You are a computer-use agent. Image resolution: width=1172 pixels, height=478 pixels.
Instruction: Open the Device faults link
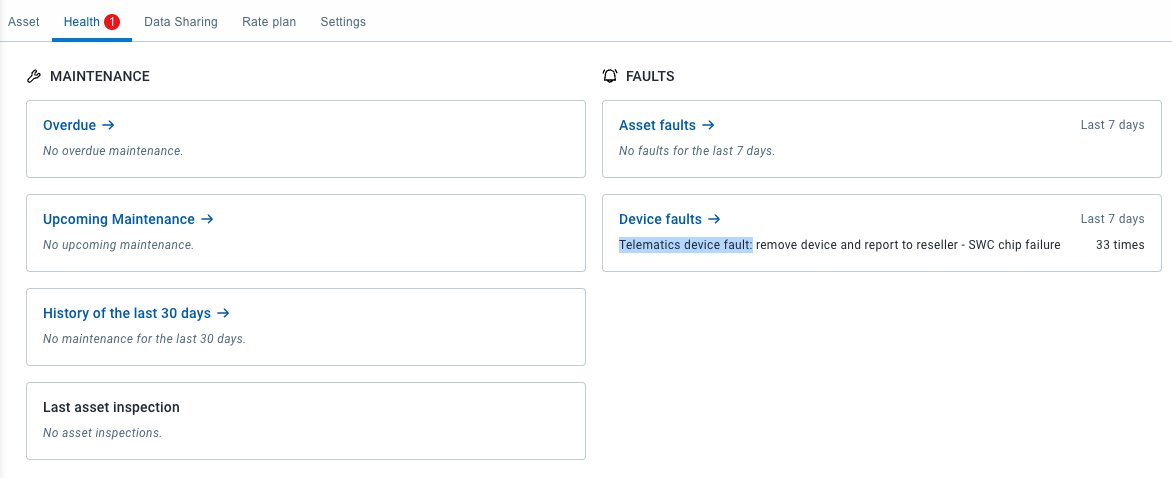[660, 219]
